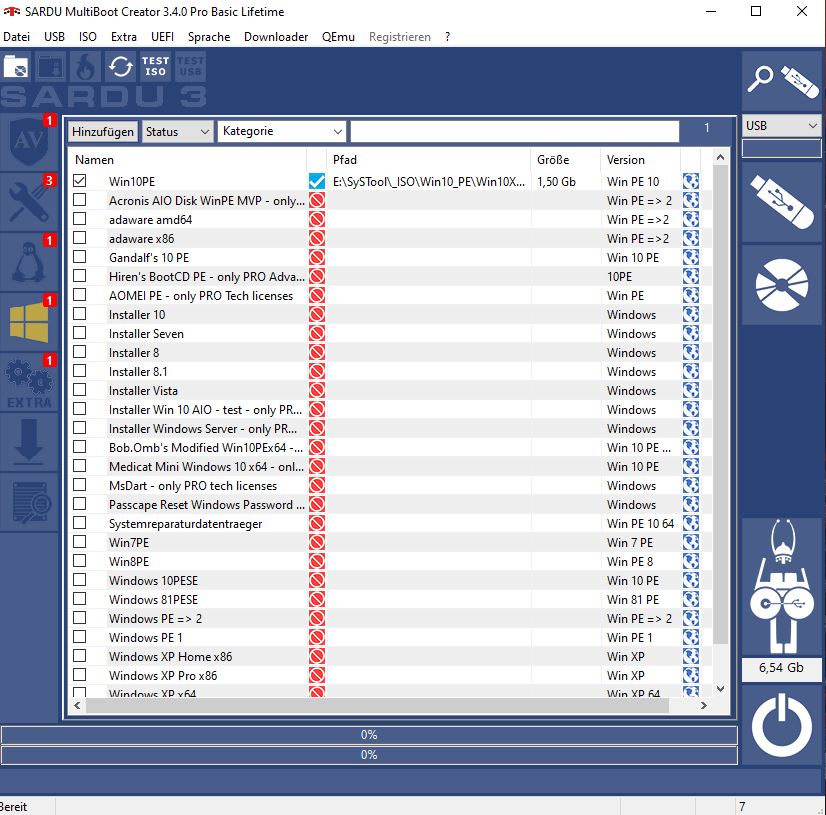Click the vertical scrollbar up arrow
The height and width of the screenshot is (815, 826).
721,157
